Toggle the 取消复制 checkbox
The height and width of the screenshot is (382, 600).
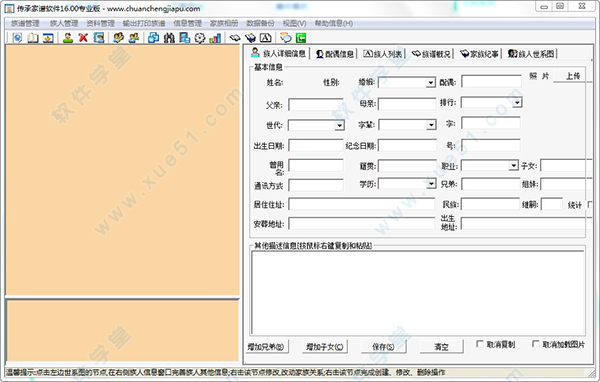479,344
